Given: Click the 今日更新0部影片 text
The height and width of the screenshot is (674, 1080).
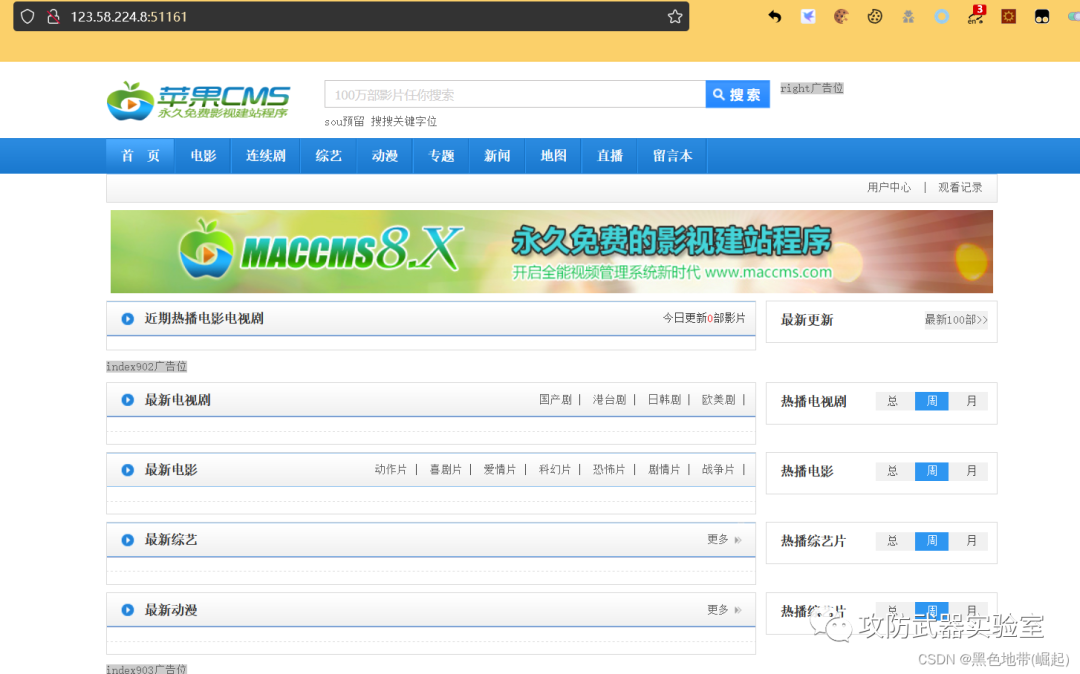Looking at the screenshot, I should tap(704, 318).
